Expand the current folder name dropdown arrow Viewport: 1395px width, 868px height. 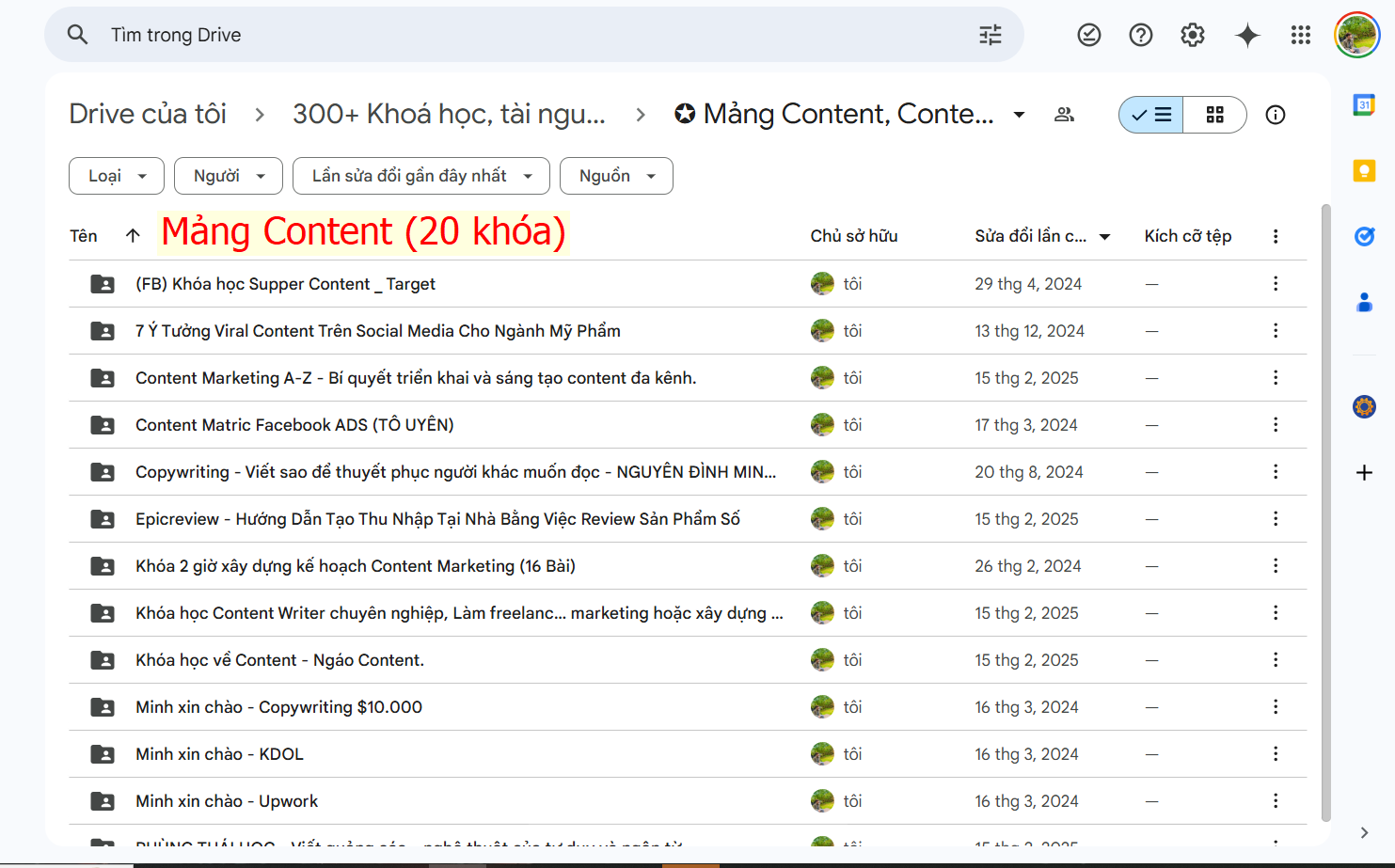tap(1019, 115)
